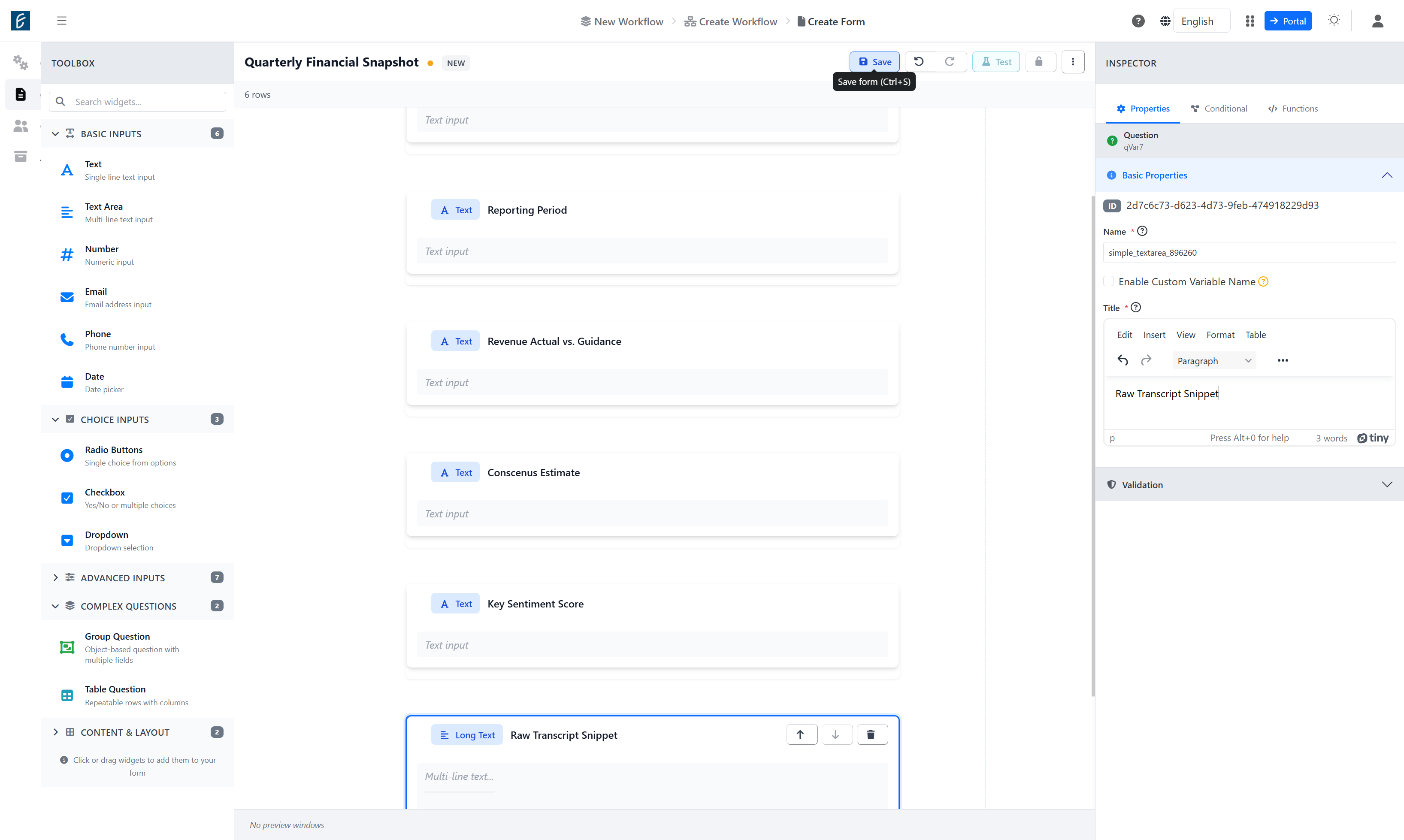Click the help question mark icon in top bar
This screenshot has width=1404, height=840.
click(x=1138, y=21)
